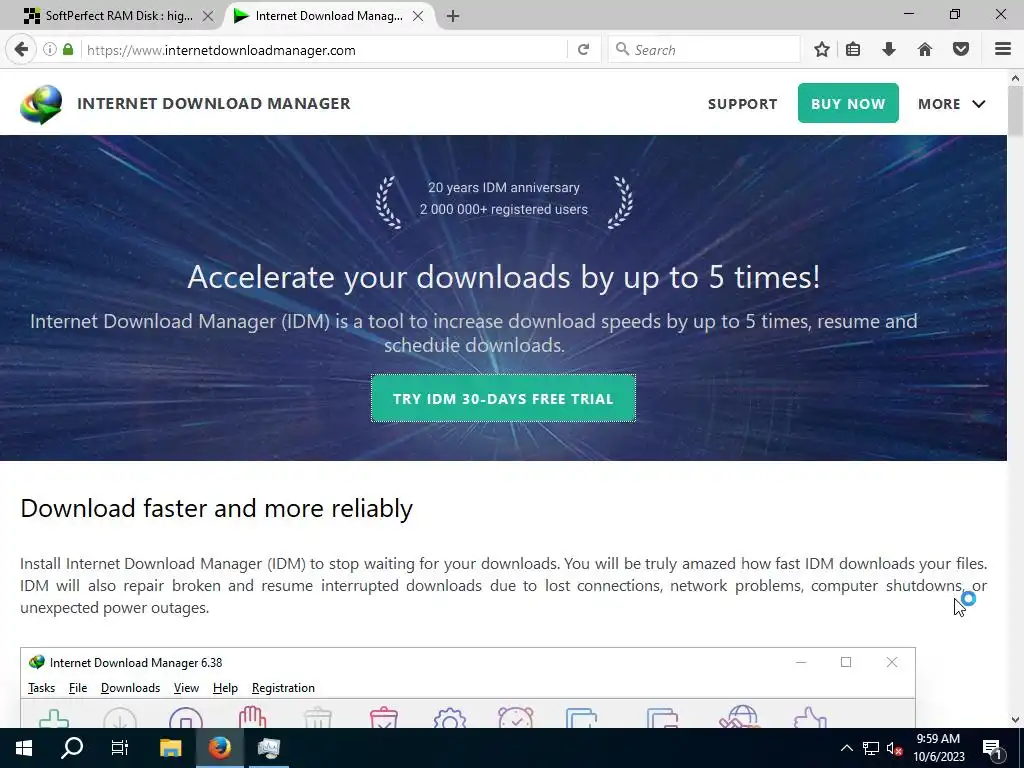Click the scrollbar down arrow
The height and width of the screenshot is (768, 1024).
1015,720
